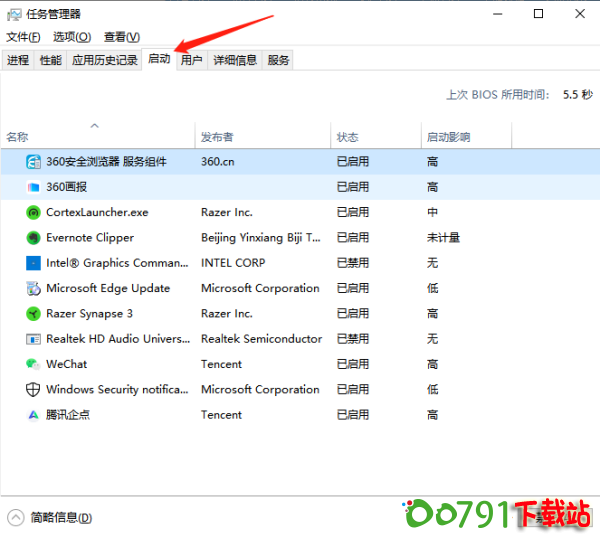Select the Intel Graphics Command icon
The width and height of the screenshot is (600, 538).
tap(33, 263)
